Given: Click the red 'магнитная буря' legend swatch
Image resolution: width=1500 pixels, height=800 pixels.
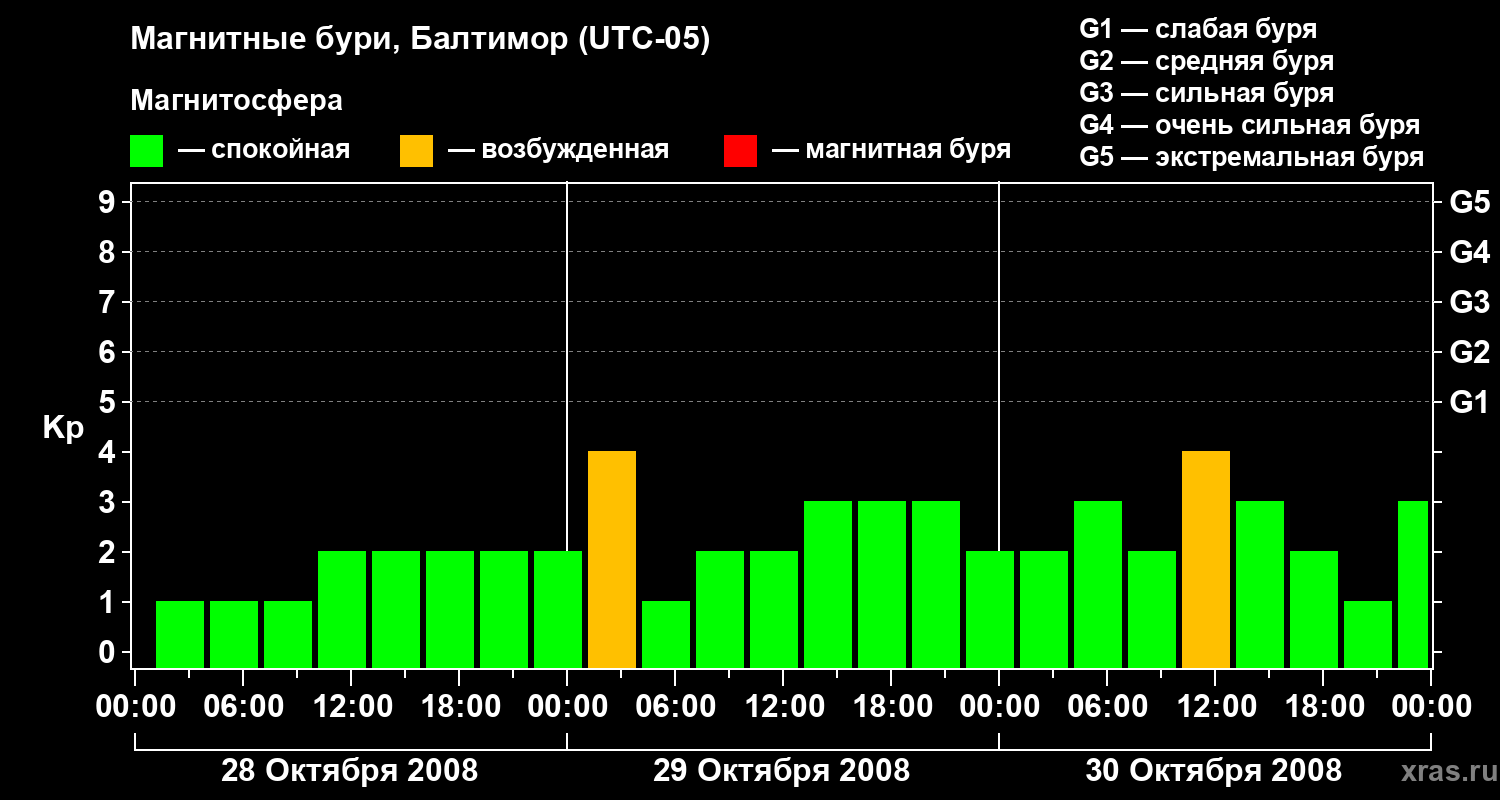Looking at the screenshot, I should 740,151.
